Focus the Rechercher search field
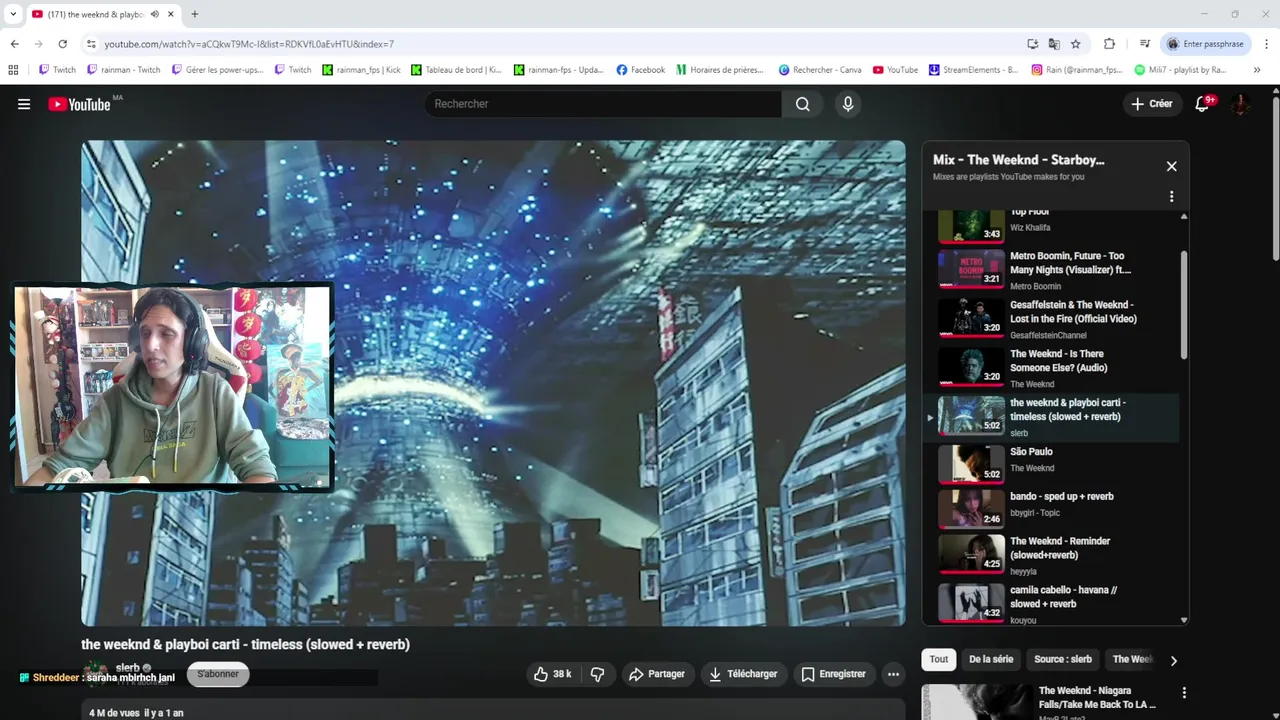 pos(603,104)
